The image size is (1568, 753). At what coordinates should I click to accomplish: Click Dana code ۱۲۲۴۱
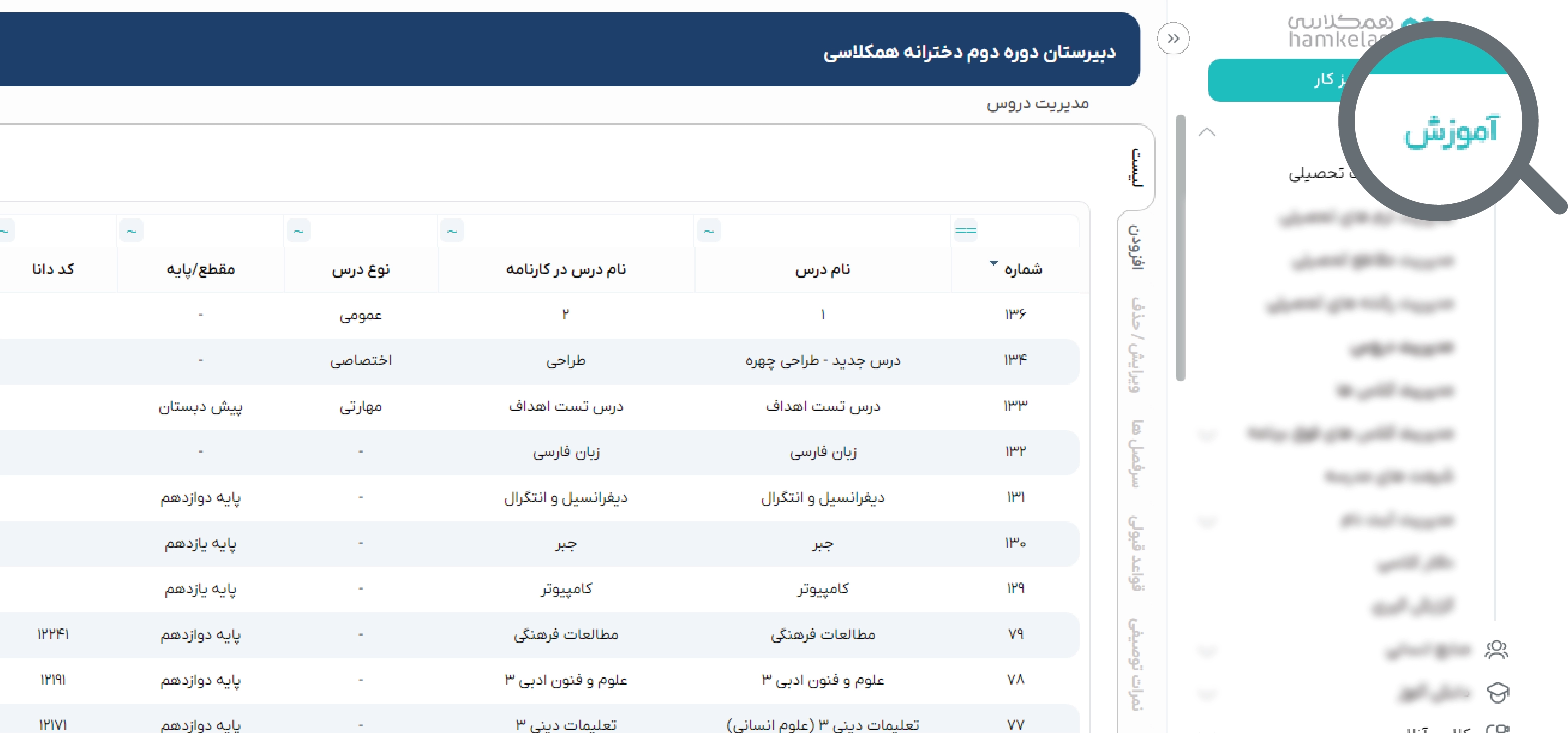(x=53, y=634)
